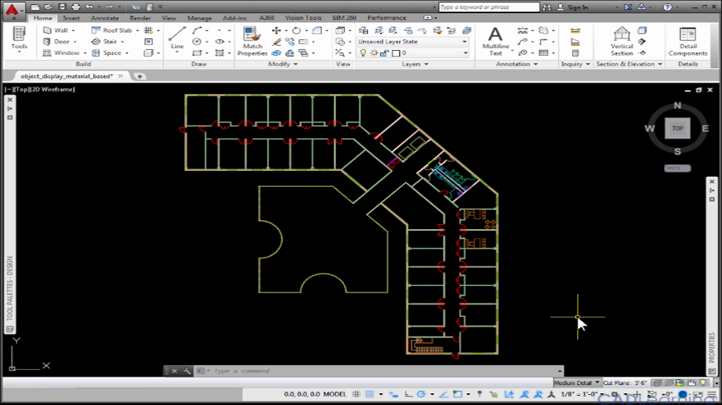Select the Window tool
The height and width of the screenshot is (405, 722).
(x=64, y=52)
